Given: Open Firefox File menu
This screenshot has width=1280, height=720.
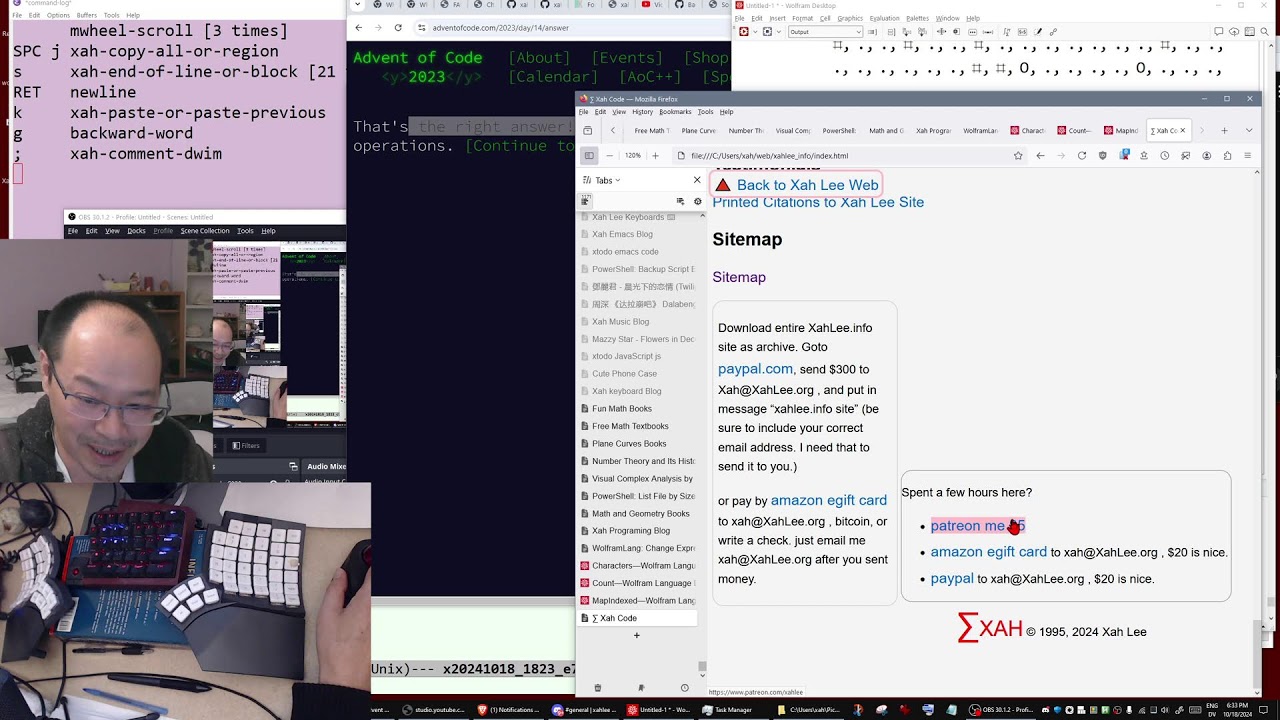Looking at the screenshot, I should pos(583,112).
